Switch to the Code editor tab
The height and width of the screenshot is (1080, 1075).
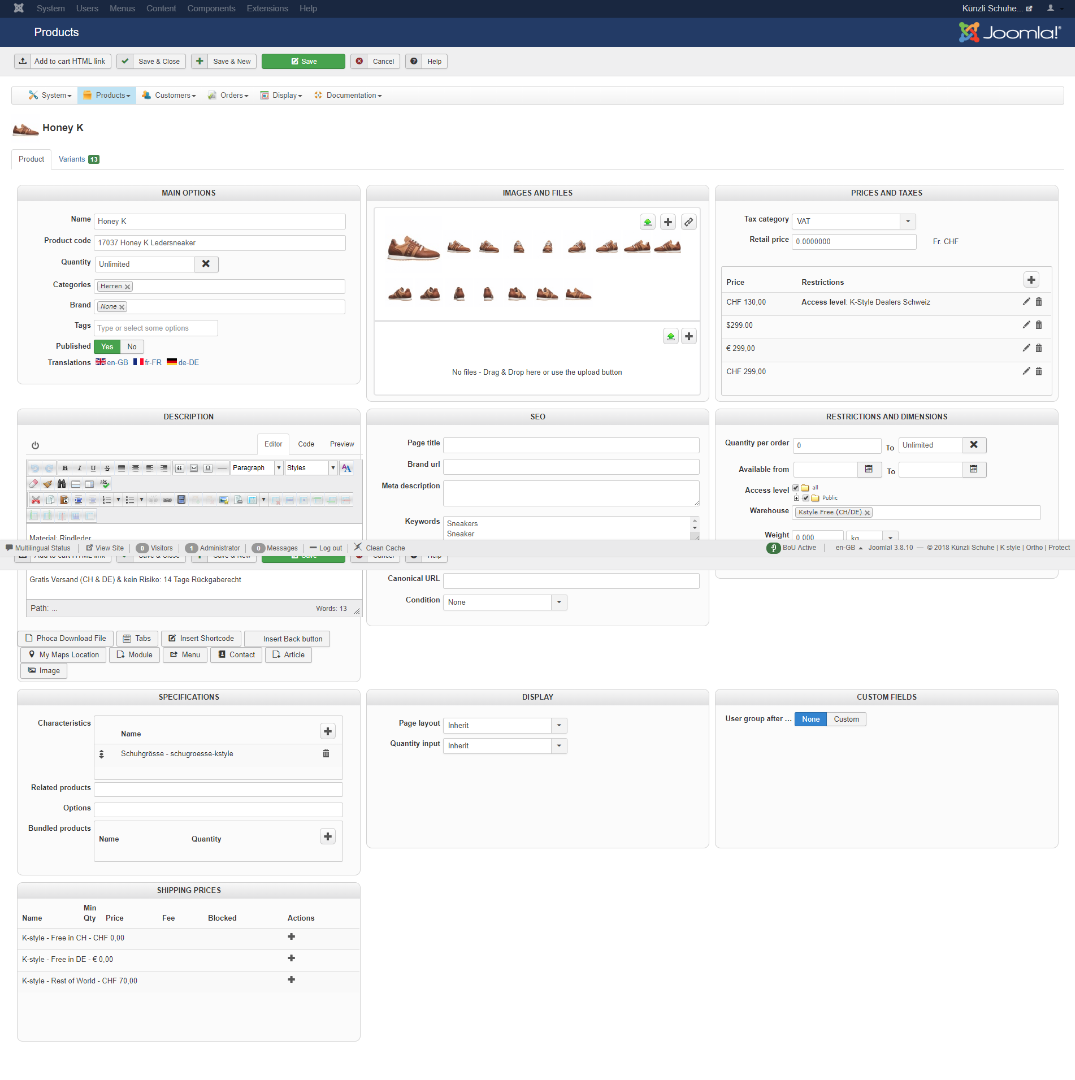point(306,444)
